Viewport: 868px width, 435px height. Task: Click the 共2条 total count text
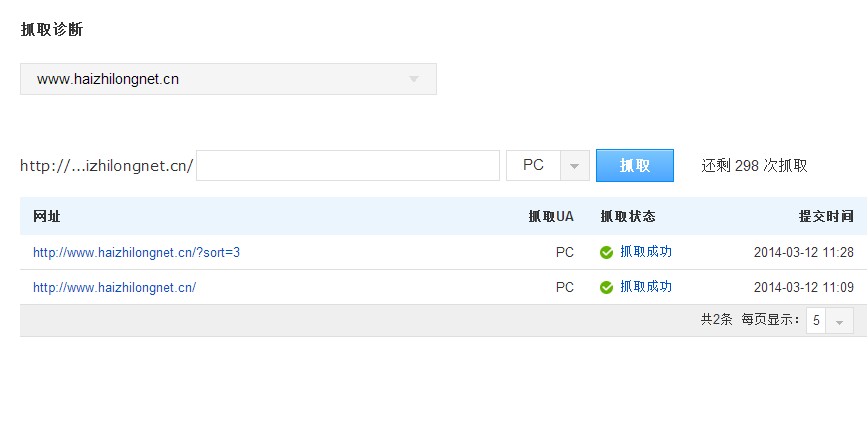point(716,319)
